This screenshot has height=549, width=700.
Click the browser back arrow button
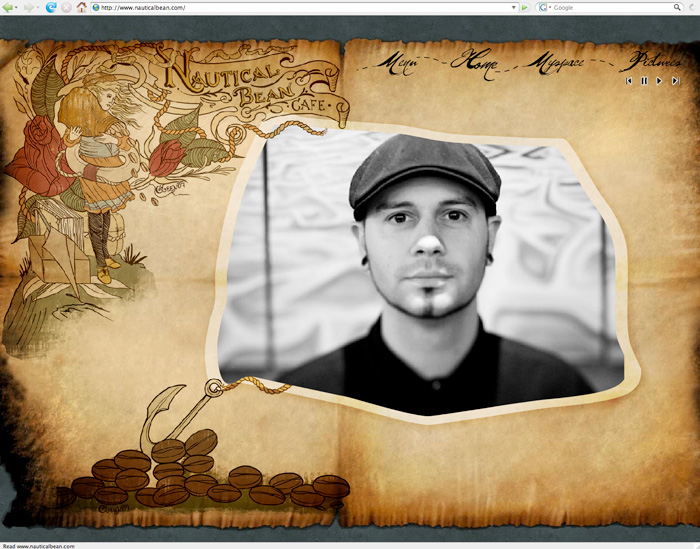(8, 7)
